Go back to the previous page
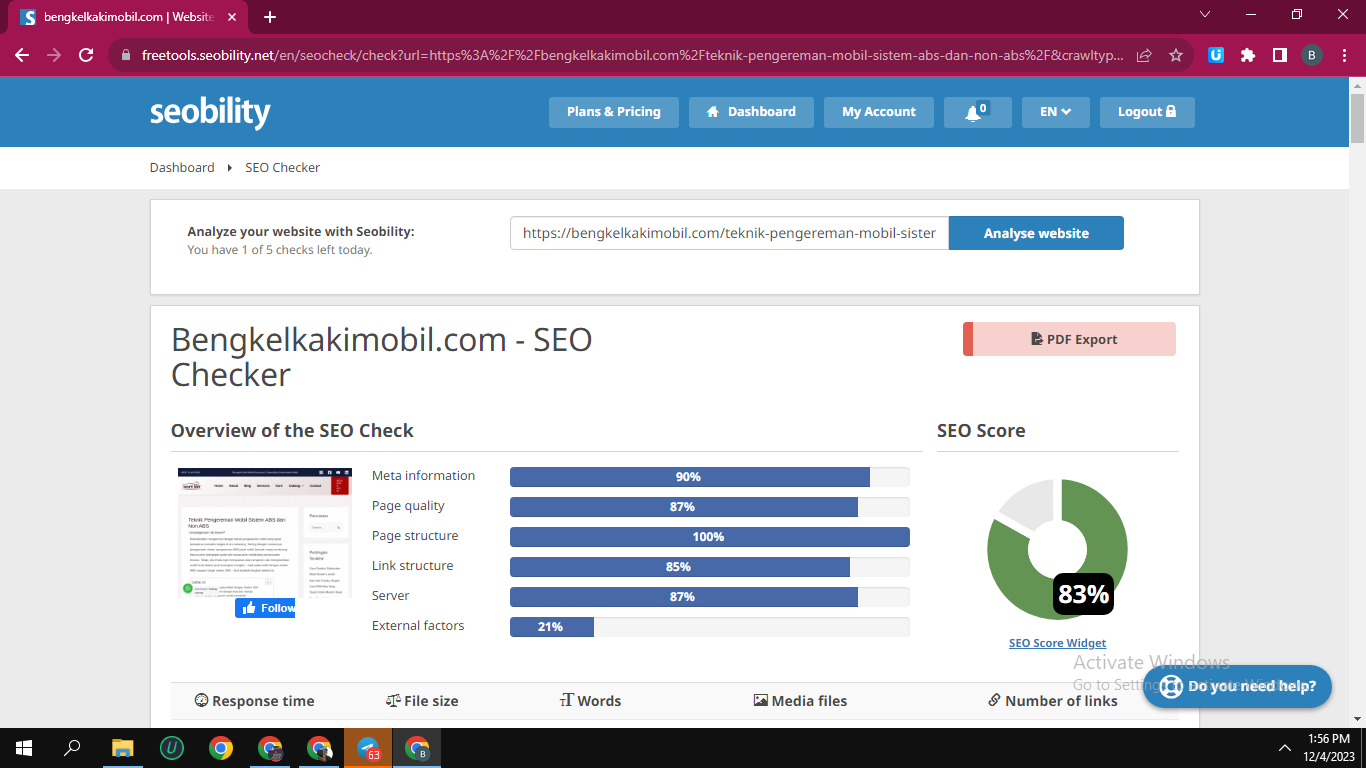Screen dimensions: 1366x768 22,55
